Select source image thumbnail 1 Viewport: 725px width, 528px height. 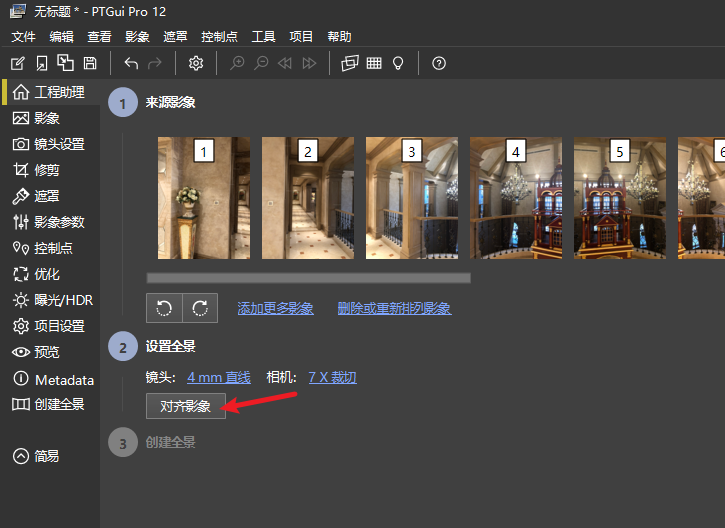(x=204, y=198)
